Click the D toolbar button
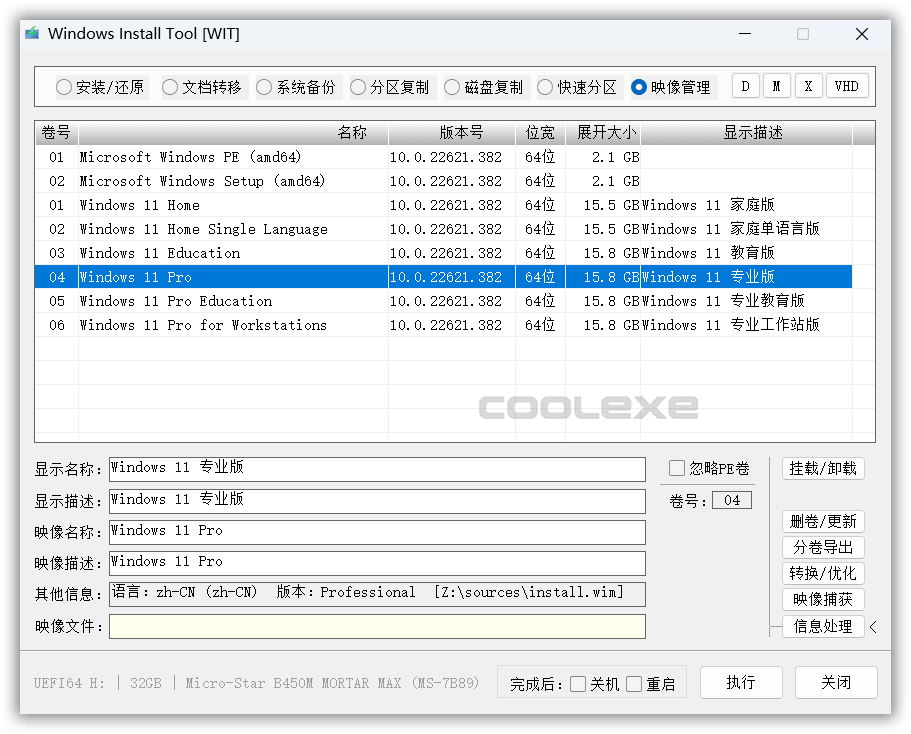Screen dimensions: 911x734 click(x=745, y=87)
